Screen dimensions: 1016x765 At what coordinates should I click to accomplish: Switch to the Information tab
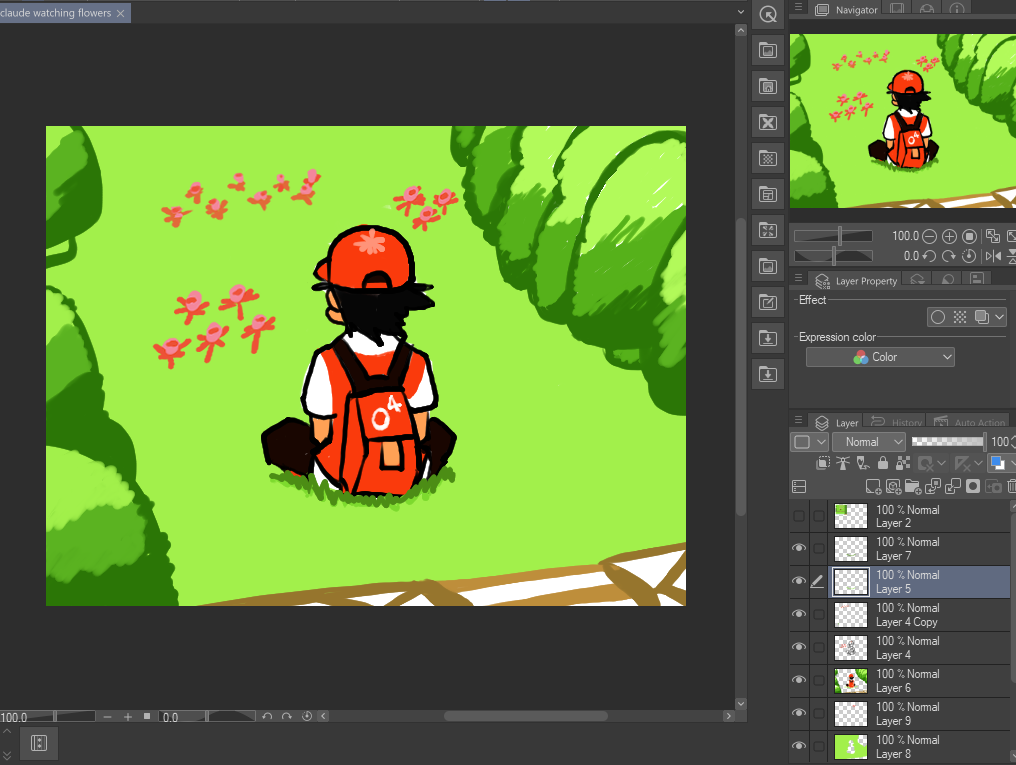click(x=956, y=8)
